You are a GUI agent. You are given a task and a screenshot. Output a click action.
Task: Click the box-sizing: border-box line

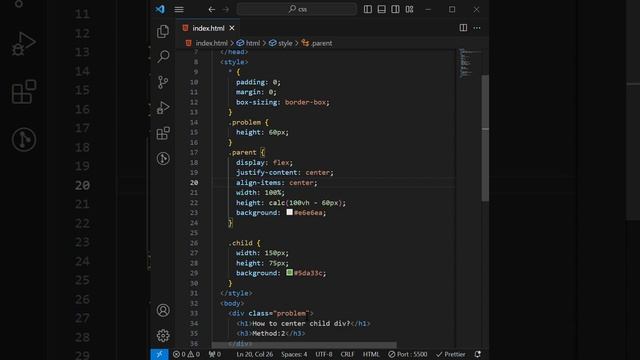283,102
